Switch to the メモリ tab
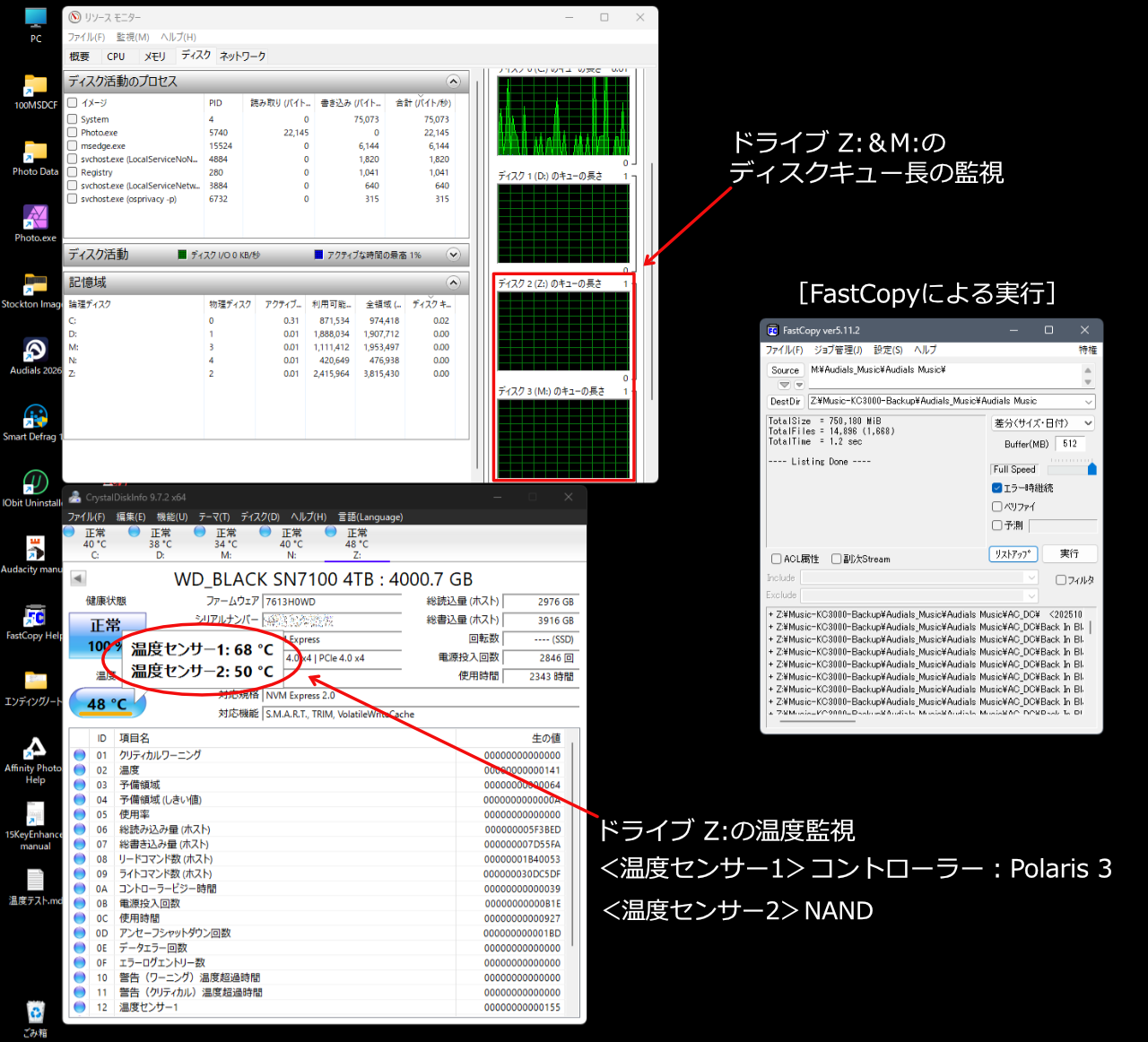 pos(155,56)
